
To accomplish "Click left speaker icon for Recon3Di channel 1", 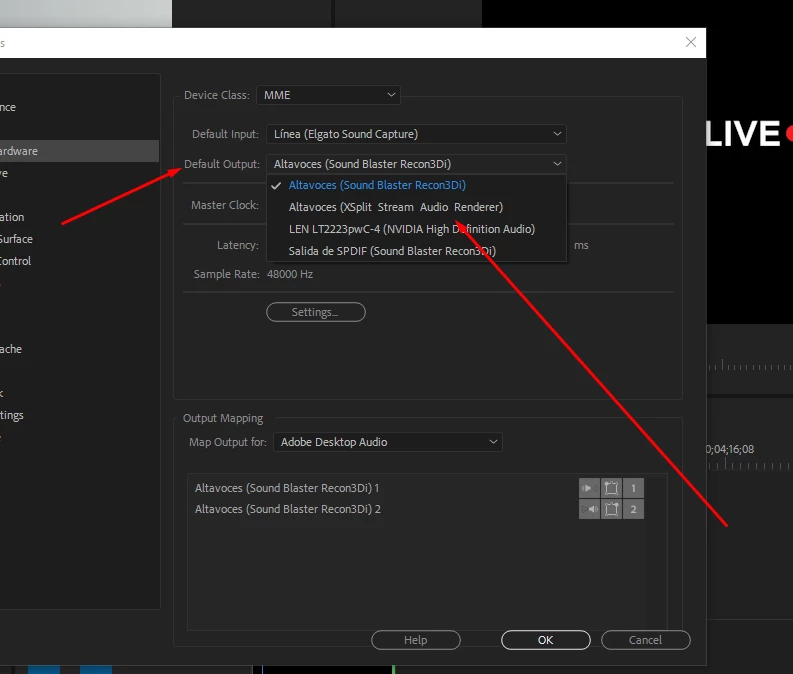I will [x=589, y=488].
